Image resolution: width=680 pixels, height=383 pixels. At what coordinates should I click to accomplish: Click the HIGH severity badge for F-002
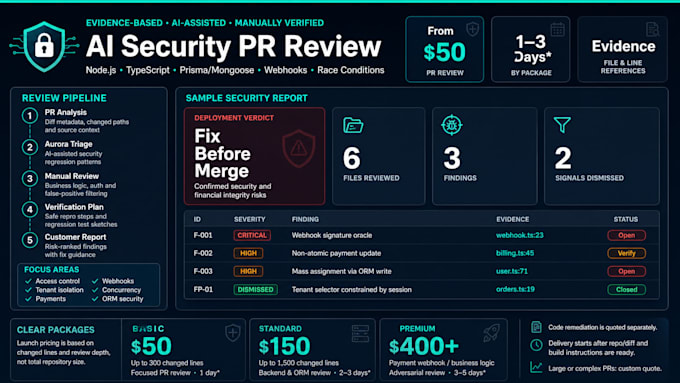tap(248, 253)
